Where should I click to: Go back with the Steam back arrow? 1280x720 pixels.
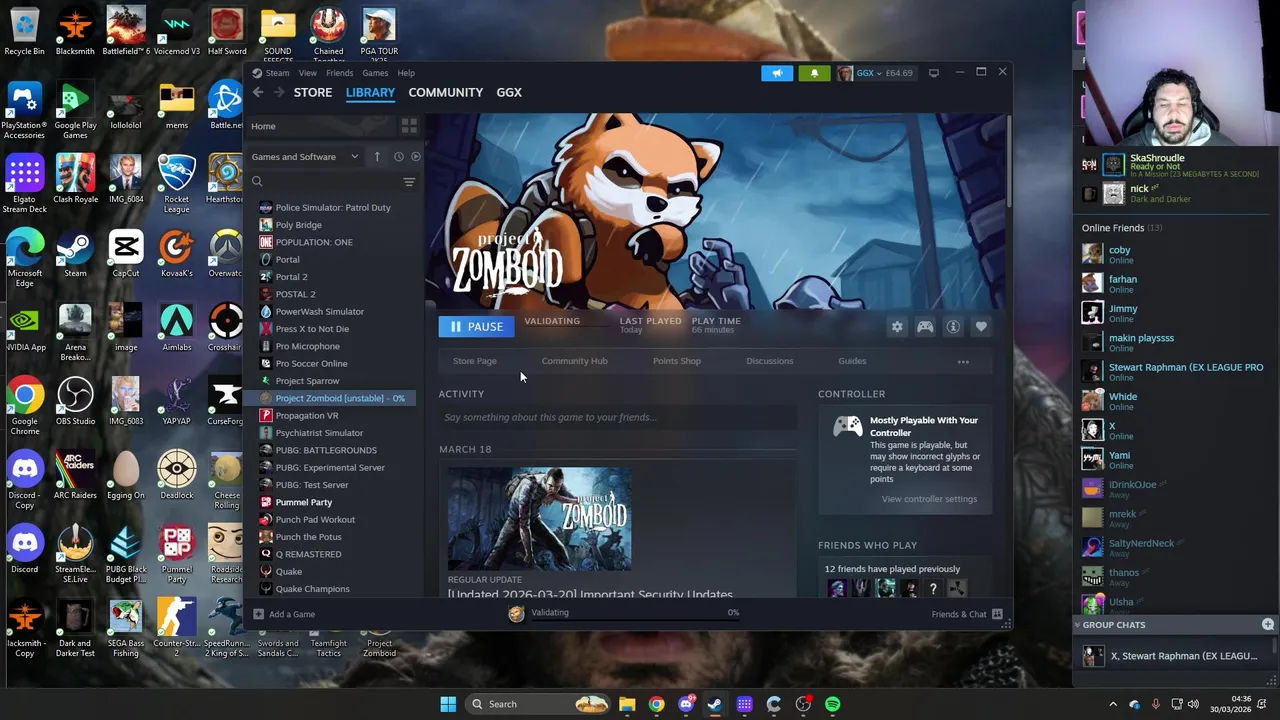pos(258,92)
